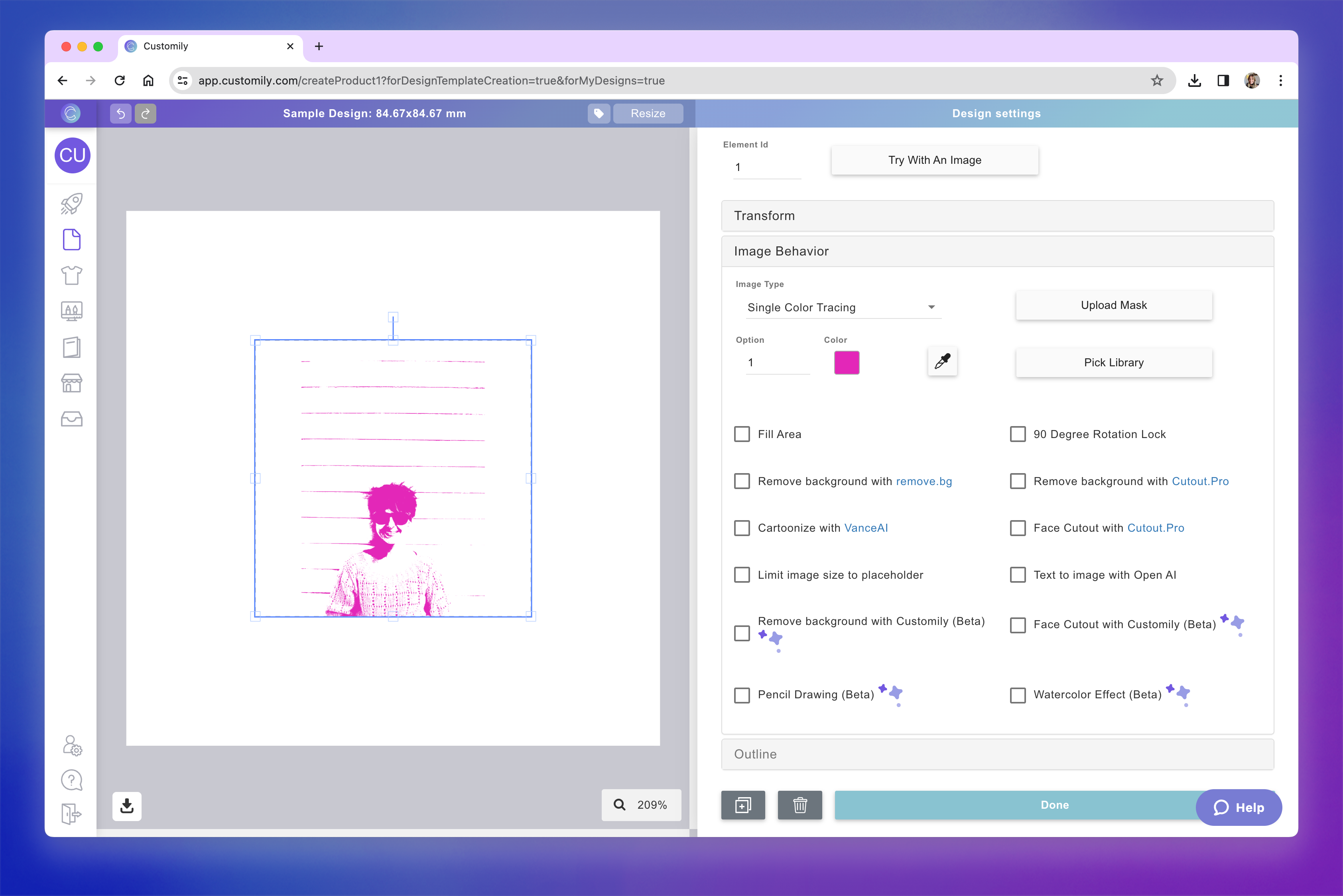Click the duplicate element icon
1343x896 pixels.
point(743,805)
